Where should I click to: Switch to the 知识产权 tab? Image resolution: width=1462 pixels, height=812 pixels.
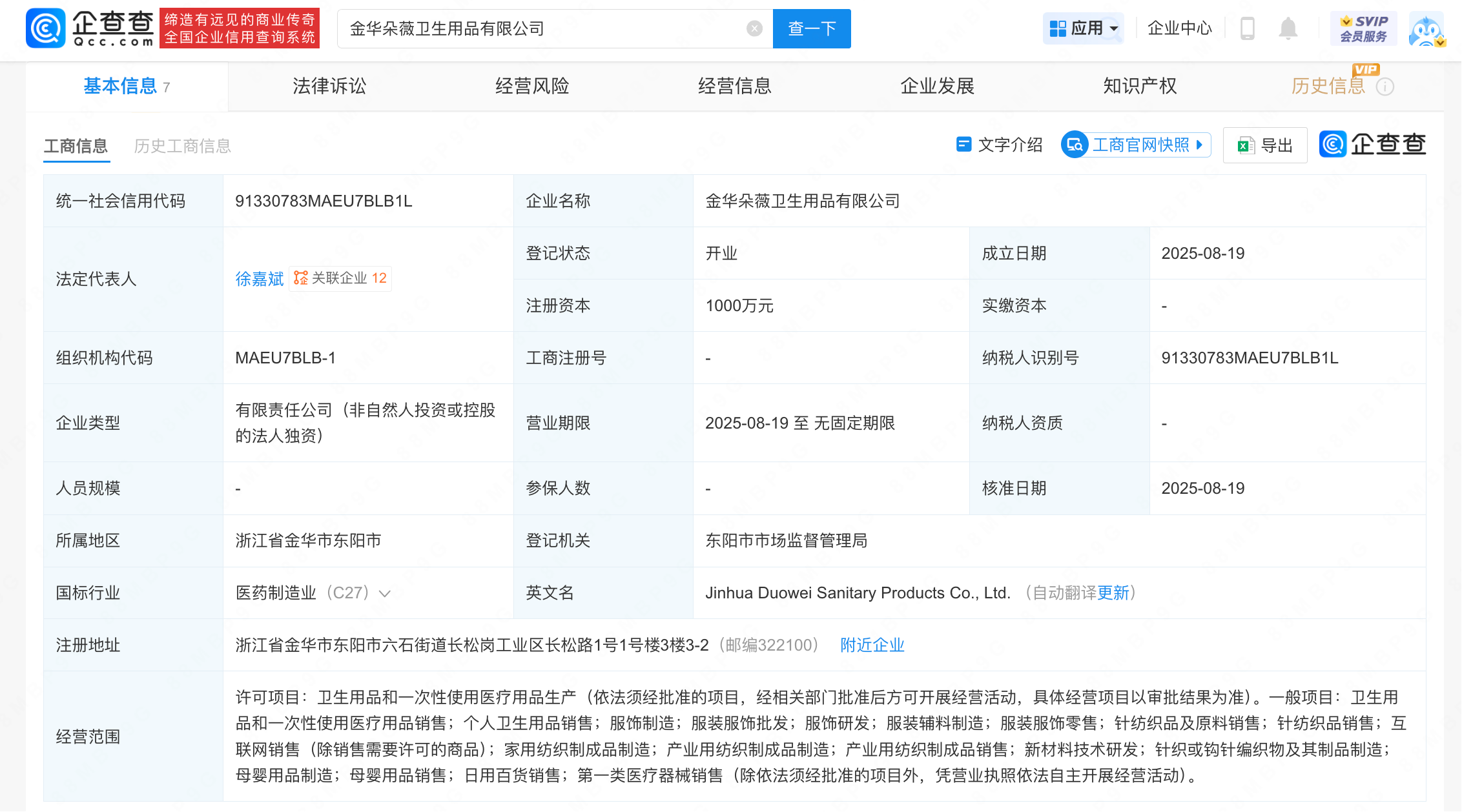(x=1140, y=86)
